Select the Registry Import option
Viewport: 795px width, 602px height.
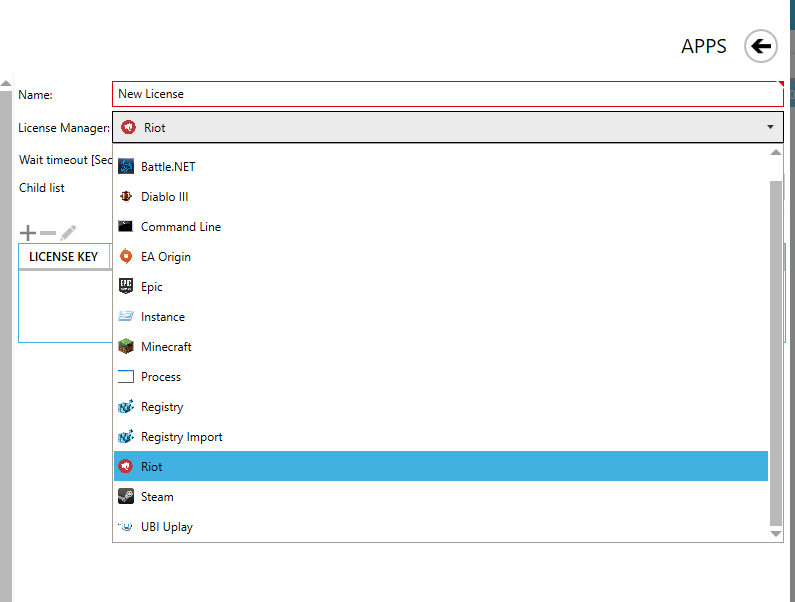coord(441,436)
